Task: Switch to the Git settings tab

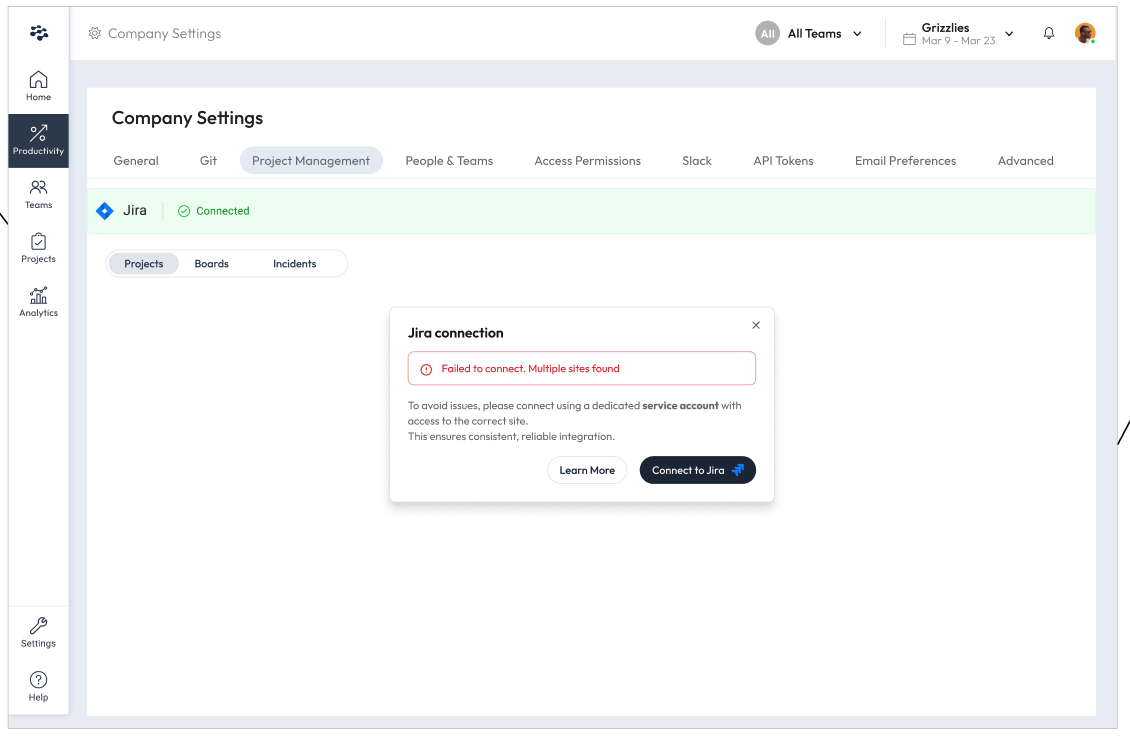Action: tap(208, 160)
